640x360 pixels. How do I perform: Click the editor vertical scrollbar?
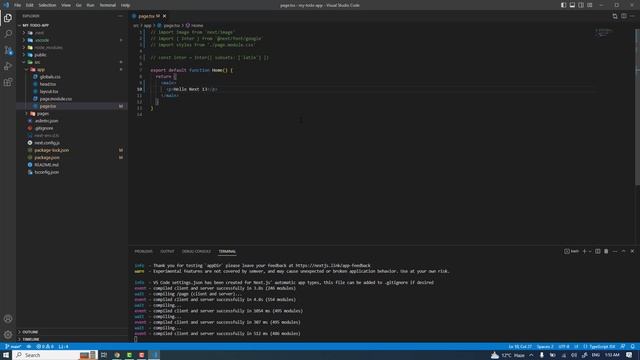pos(637,106)
